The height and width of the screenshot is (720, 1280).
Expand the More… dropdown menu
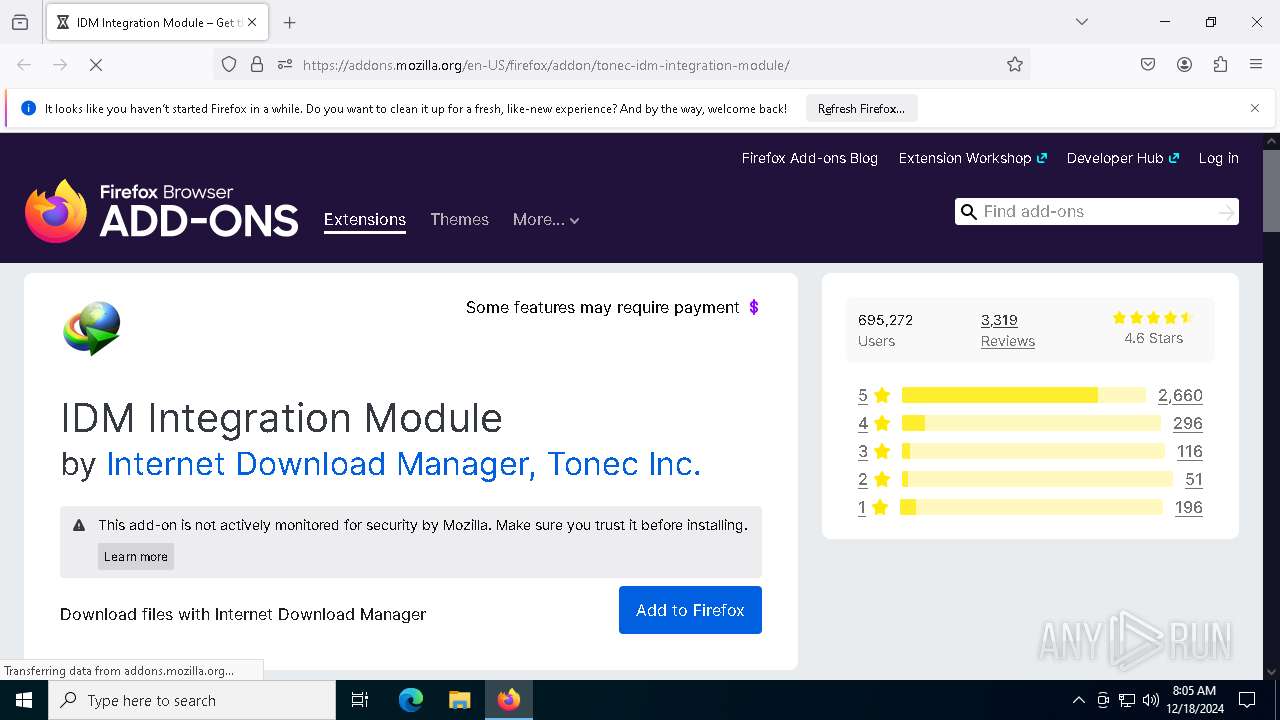point(546,220)
